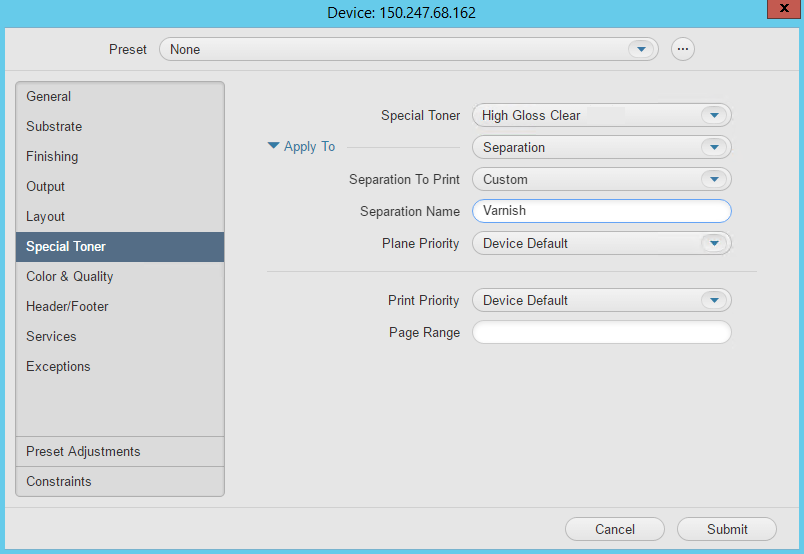
Task: Switch to the General tab
Action: [49, 96]
